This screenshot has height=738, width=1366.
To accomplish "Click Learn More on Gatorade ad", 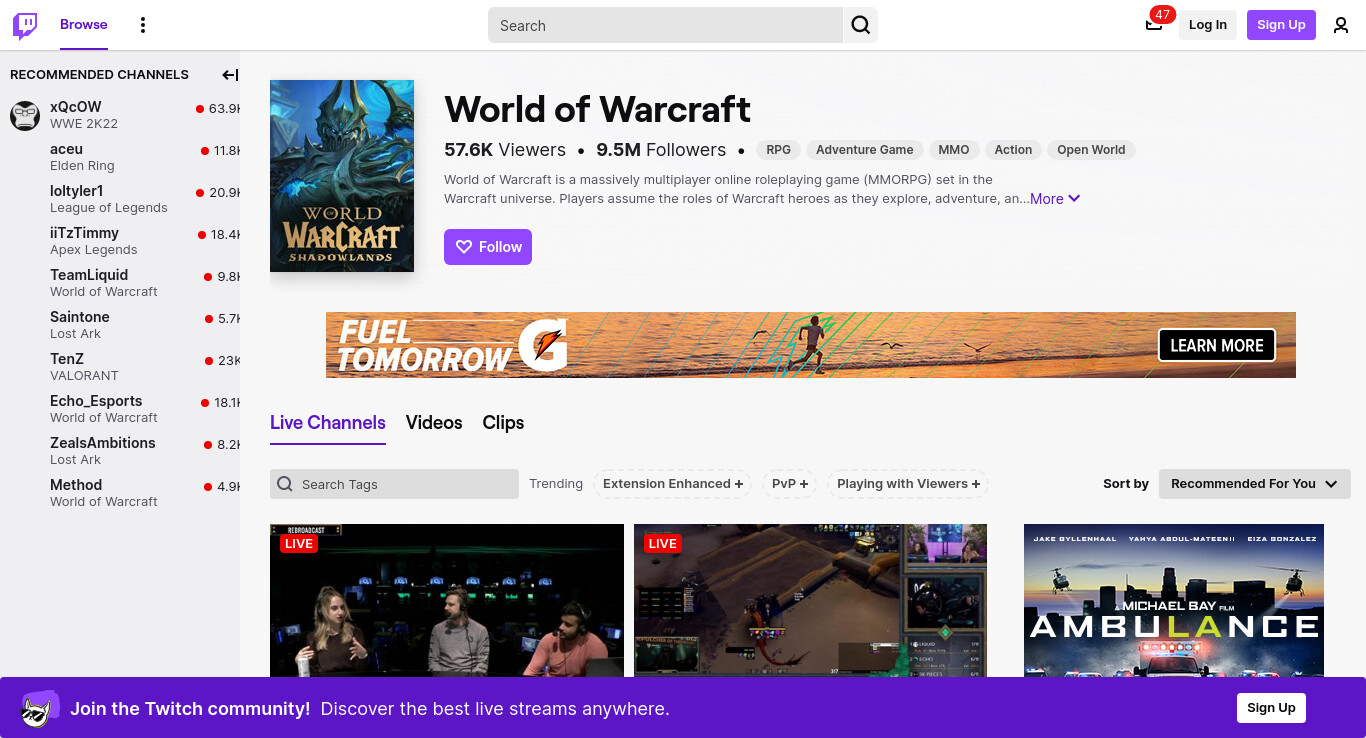I will pos(1217,345).
